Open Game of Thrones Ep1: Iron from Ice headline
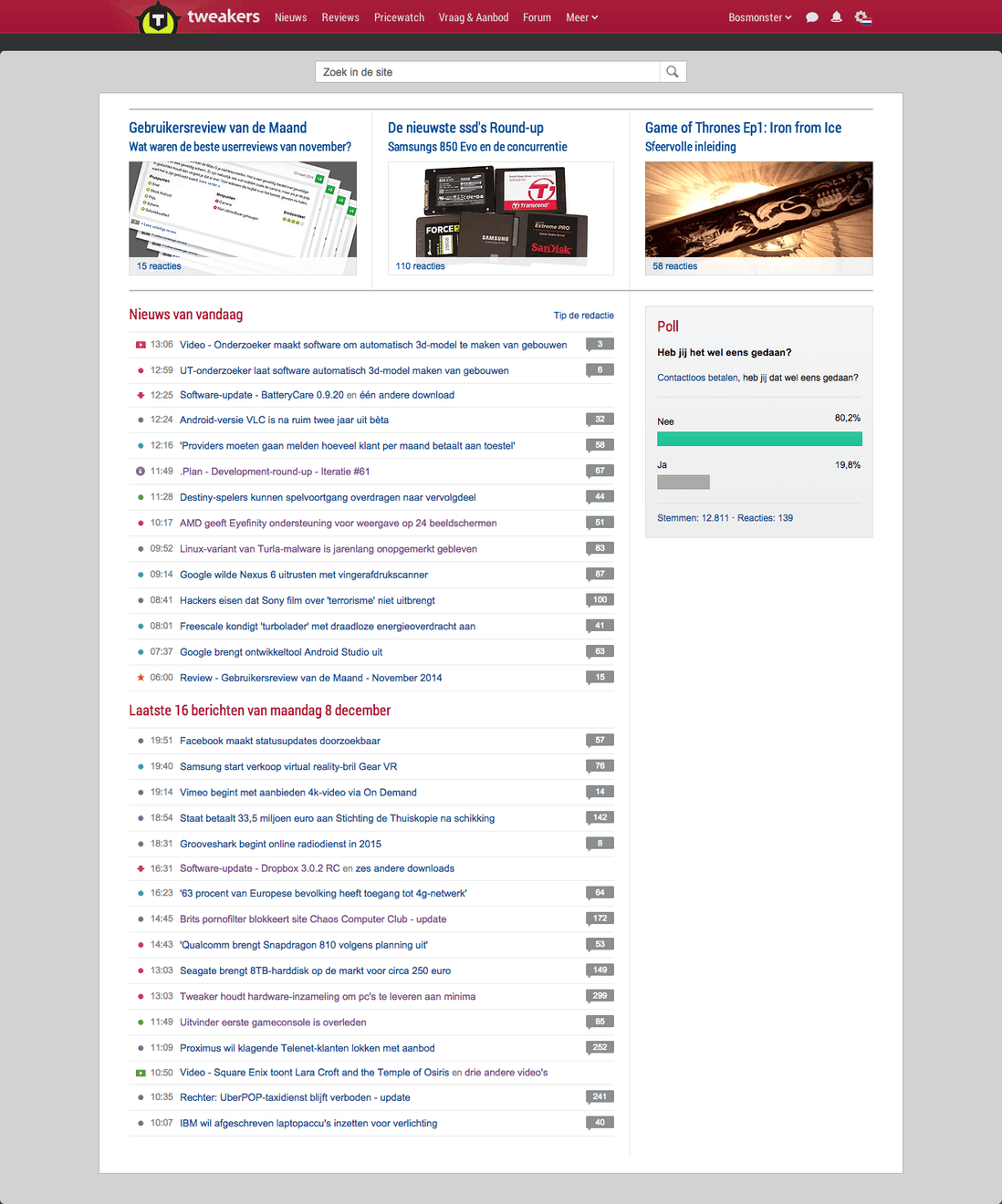The height and width of the screenshot is (1204, 1002). click(743, 128)
